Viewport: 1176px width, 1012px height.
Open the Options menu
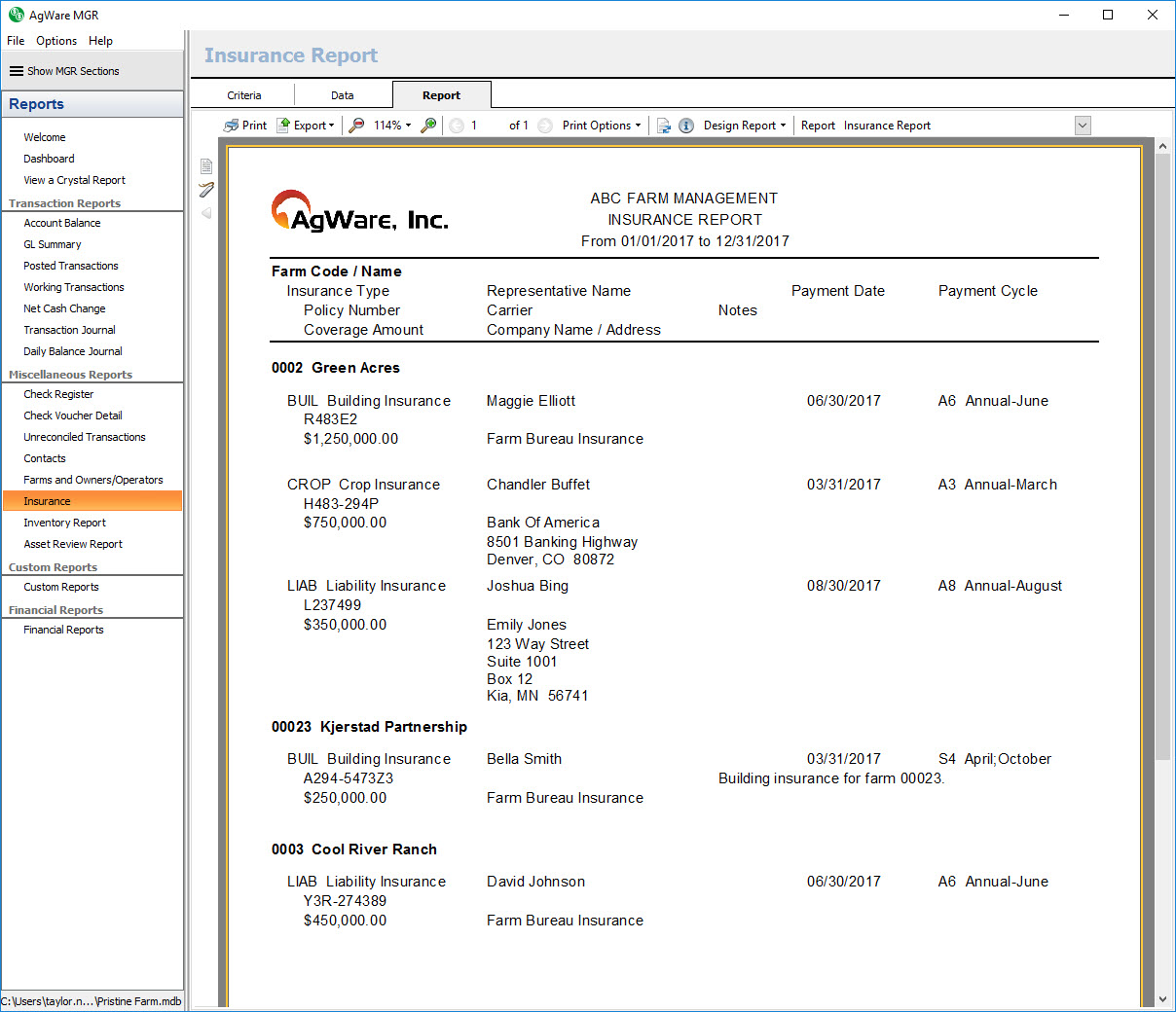pos(56,41)
